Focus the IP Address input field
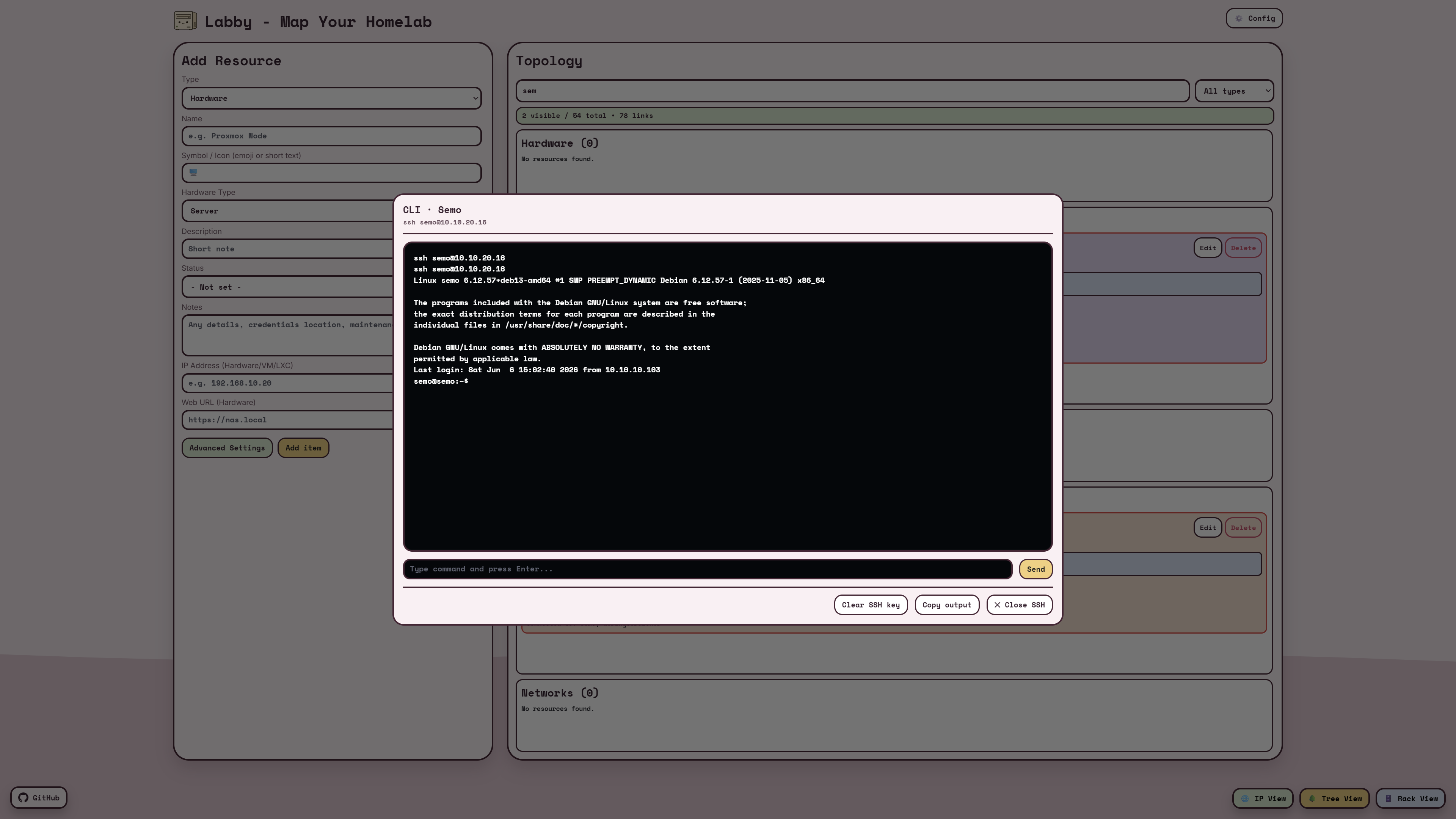Screen dimensions: 1456x819 pyautogui.click(x=288, y=383)
